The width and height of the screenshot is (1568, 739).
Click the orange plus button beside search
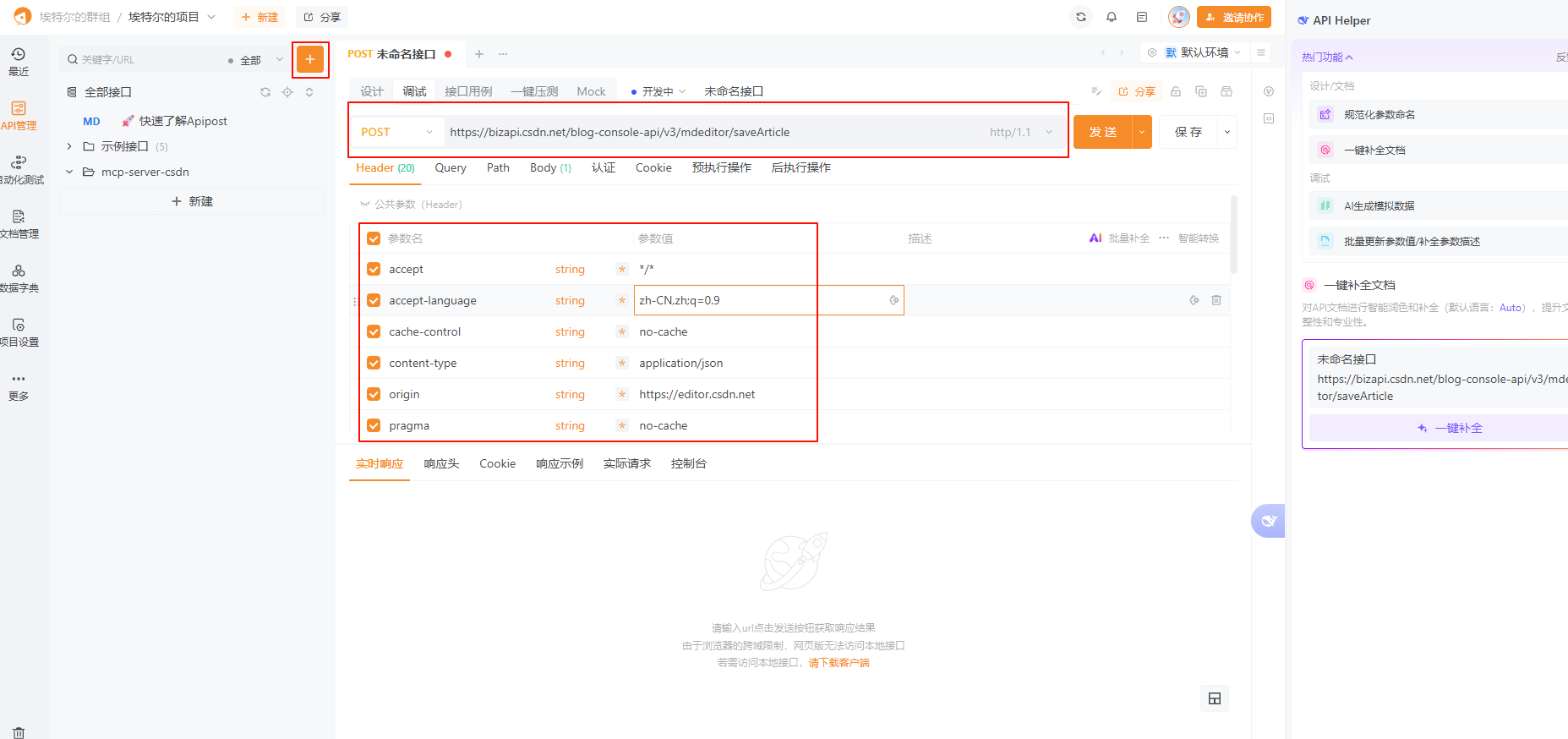coord(310,59)
